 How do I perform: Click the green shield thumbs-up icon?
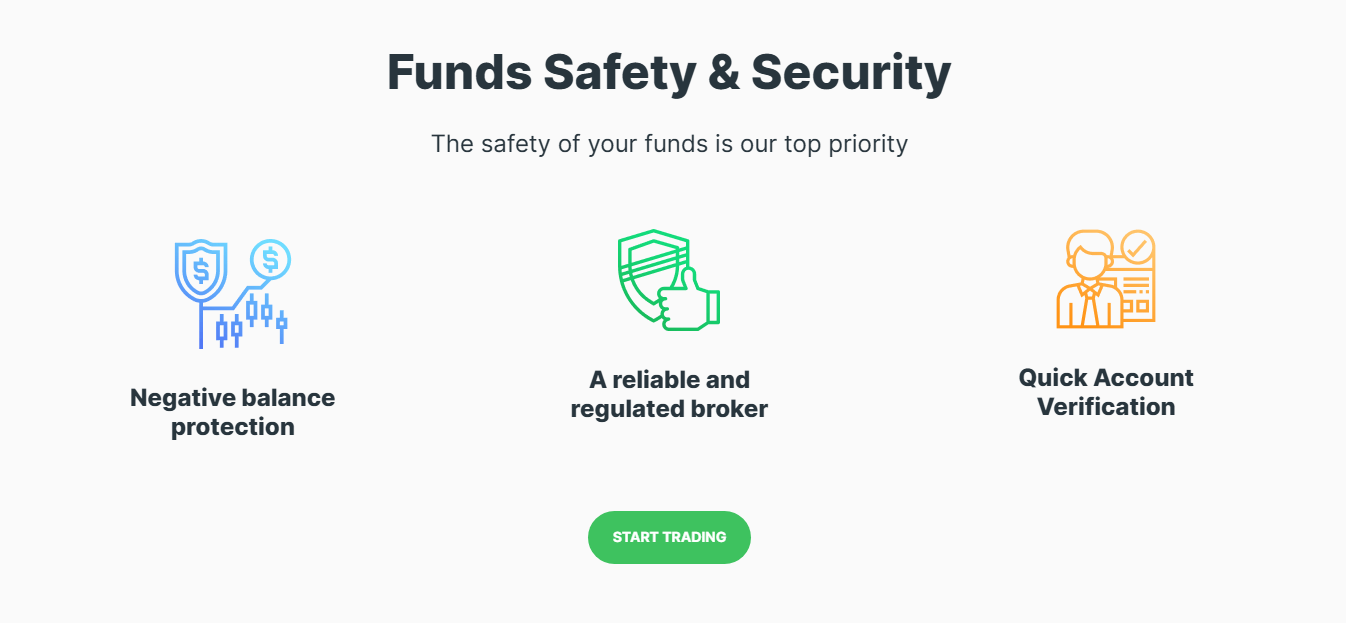[x=668, y=280]
